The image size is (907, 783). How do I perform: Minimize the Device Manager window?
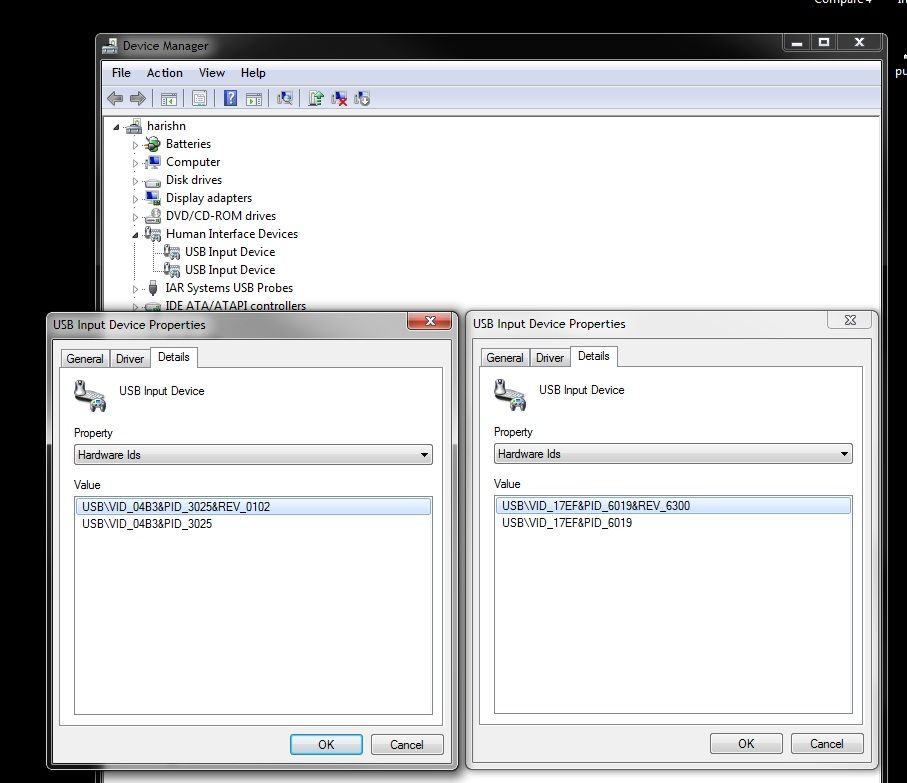pyautogui.click(x=797, y=42)
